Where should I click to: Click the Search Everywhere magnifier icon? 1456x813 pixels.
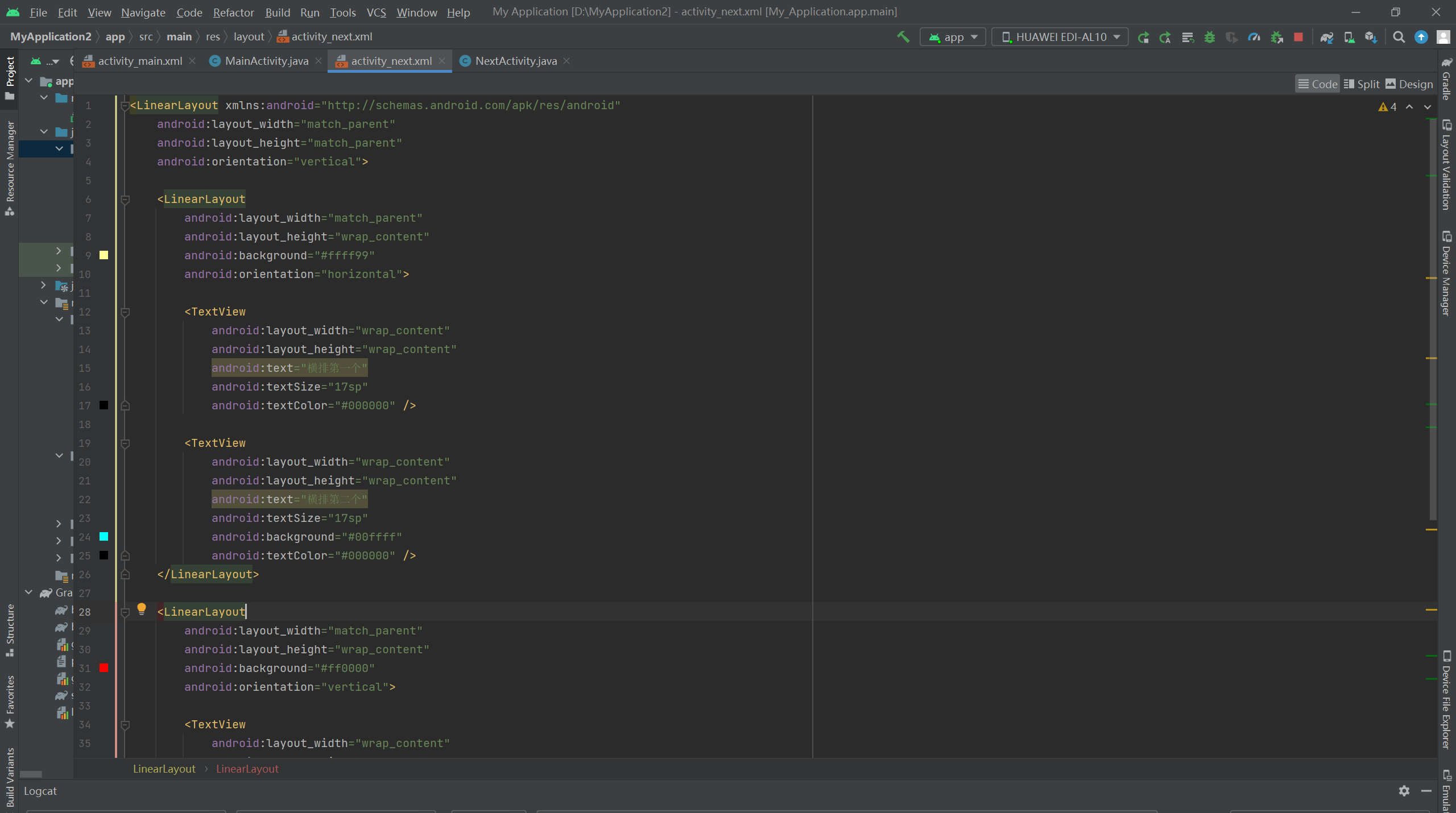click(x=1399, y=37)
